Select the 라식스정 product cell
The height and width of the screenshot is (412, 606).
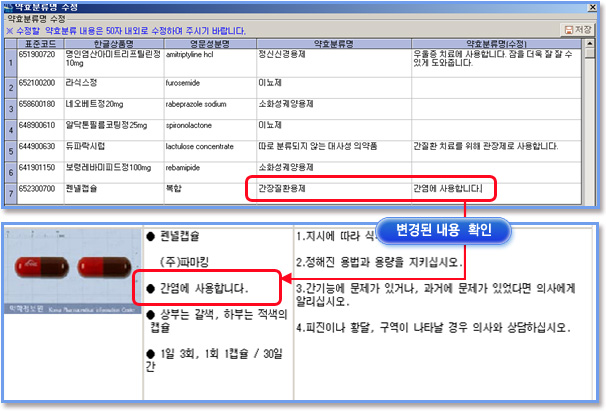tap(113, 82)
